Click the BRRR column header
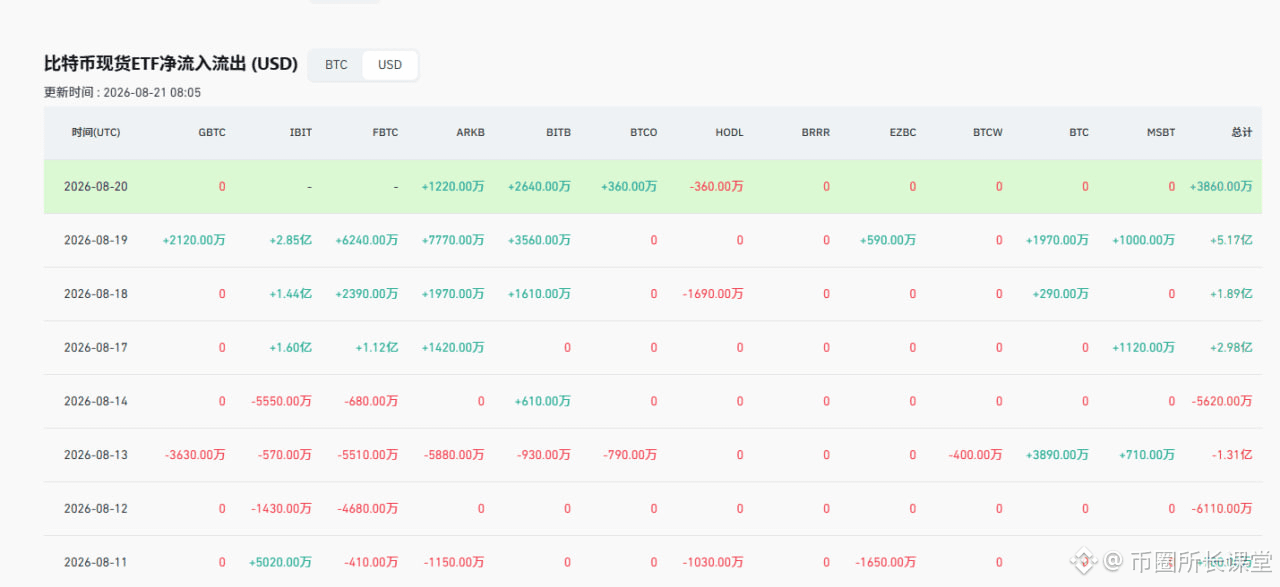 (x=816, y=133)
